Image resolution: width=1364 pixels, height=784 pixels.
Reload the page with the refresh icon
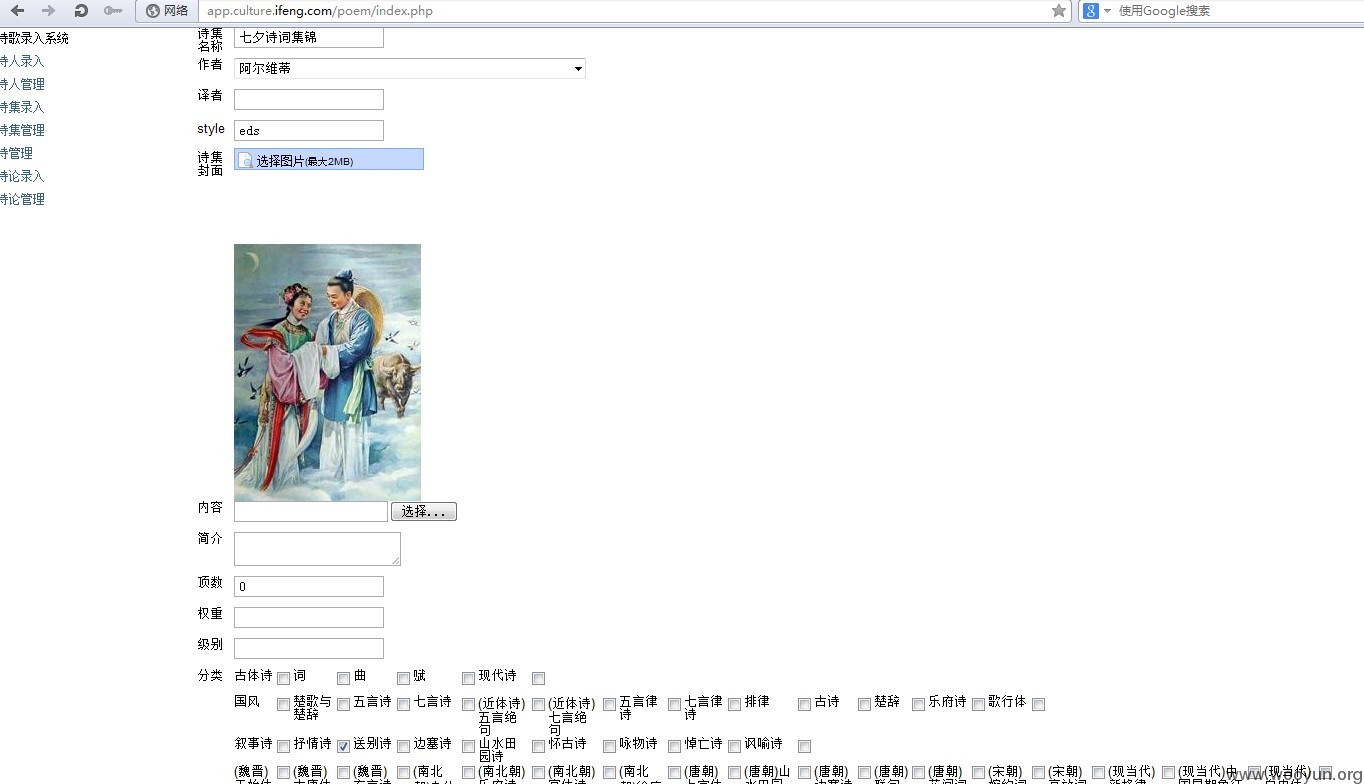(81, 10)
